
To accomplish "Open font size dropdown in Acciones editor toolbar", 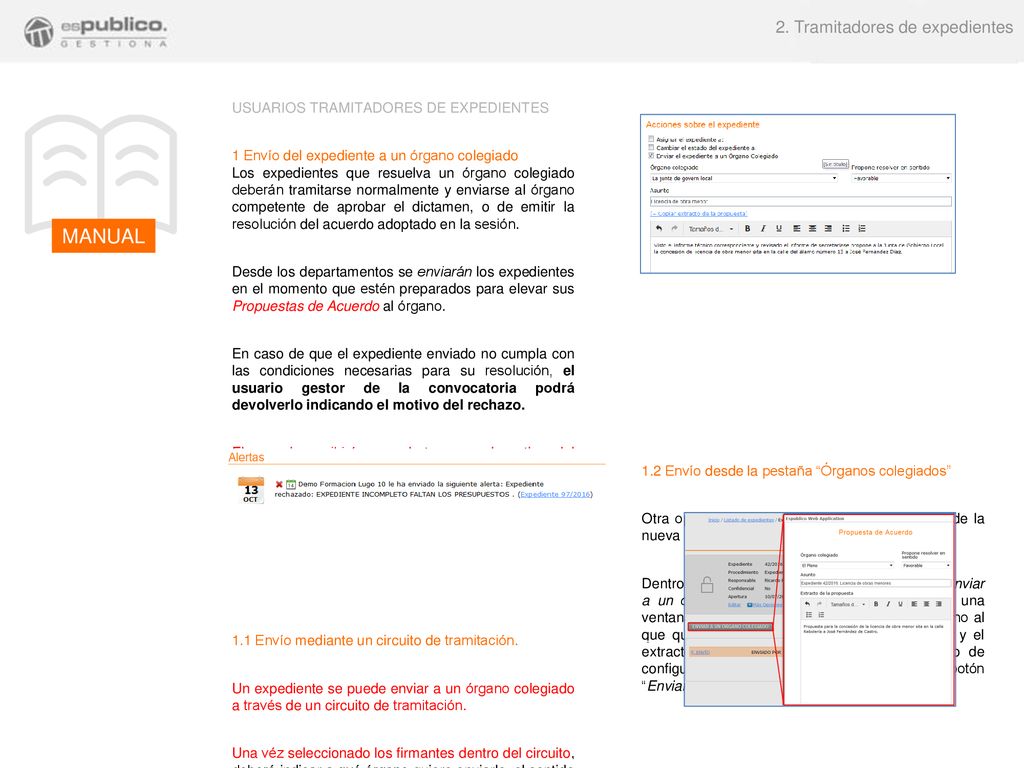I will 711,229.
